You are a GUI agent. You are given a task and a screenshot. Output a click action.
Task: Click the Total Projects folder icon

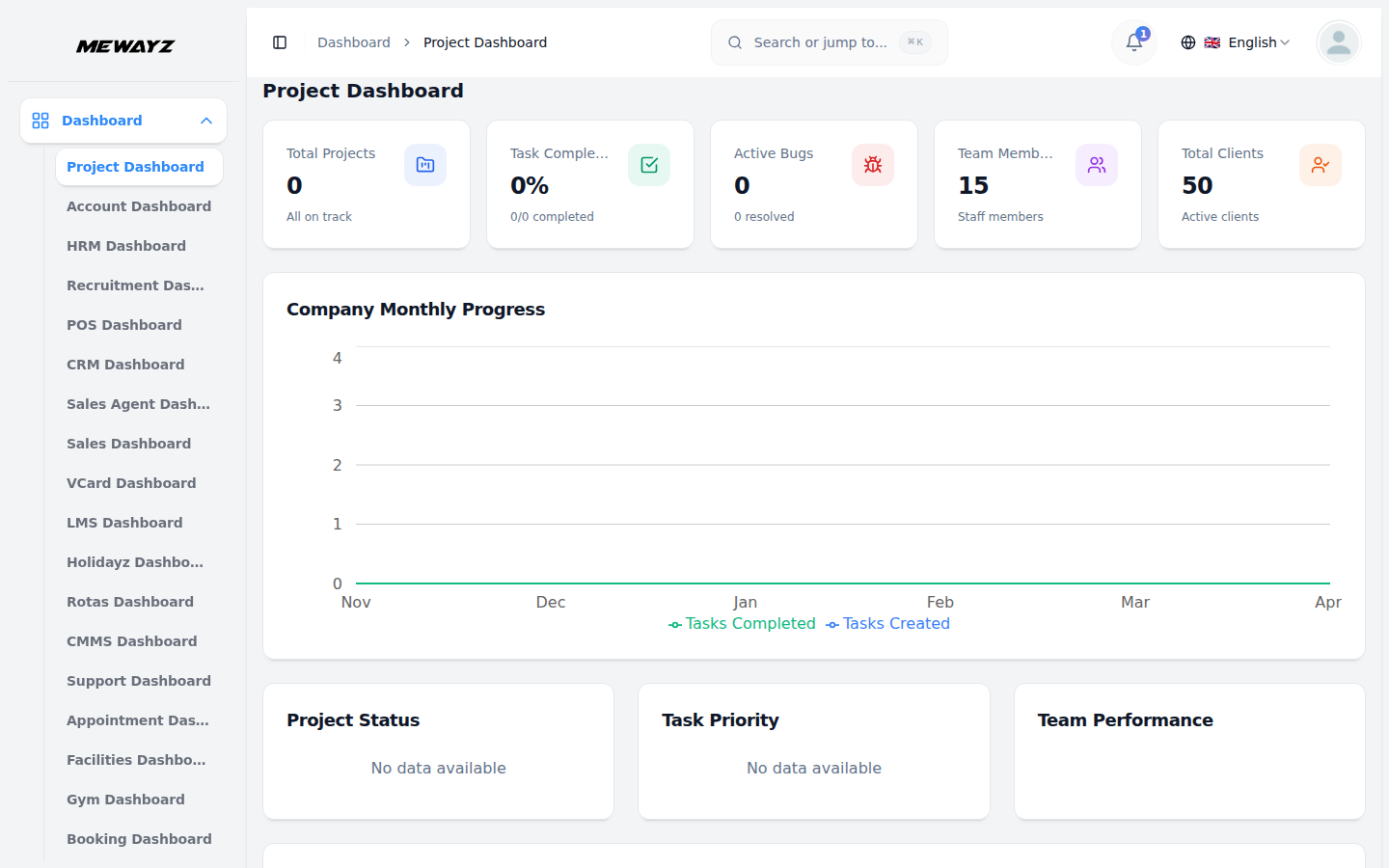425,165
